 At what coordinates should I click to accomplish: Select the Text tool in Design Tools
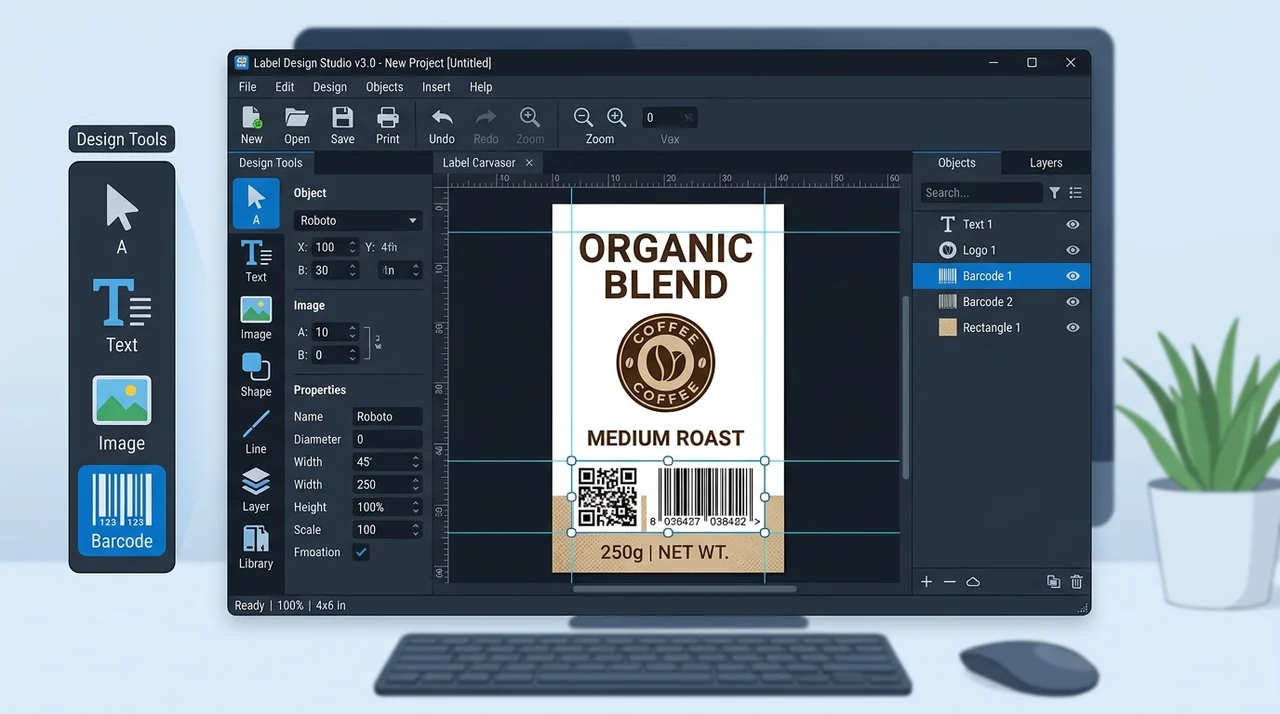[x=256, y=262]
